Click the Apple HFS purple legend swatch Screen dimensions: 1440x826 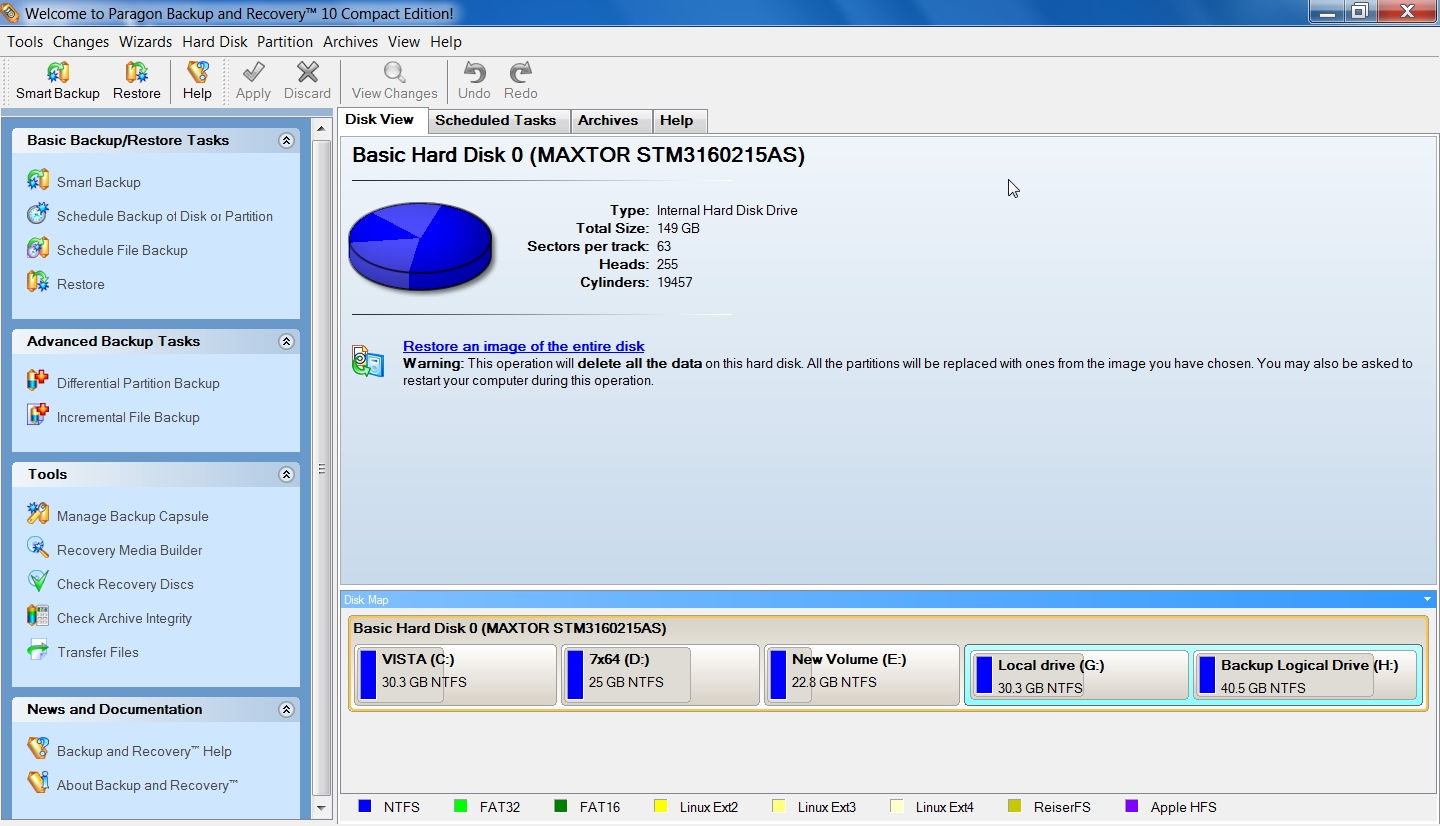point(1132,807)
